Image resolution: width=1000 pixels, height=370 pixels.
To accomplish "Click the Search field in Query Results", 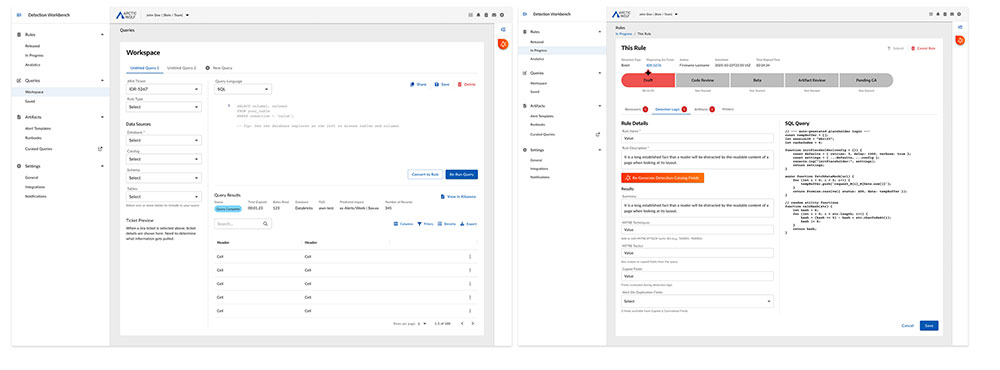I will (x=243, y=224).
